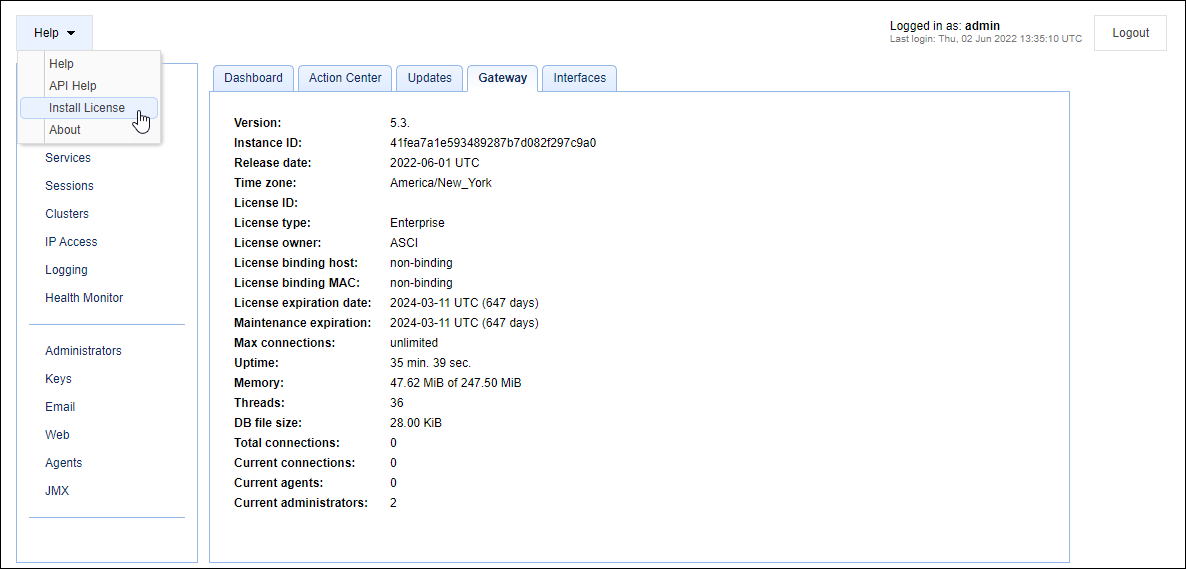Open IP Access settings link
Screen dimensions: 1186x569
(71, 242)
